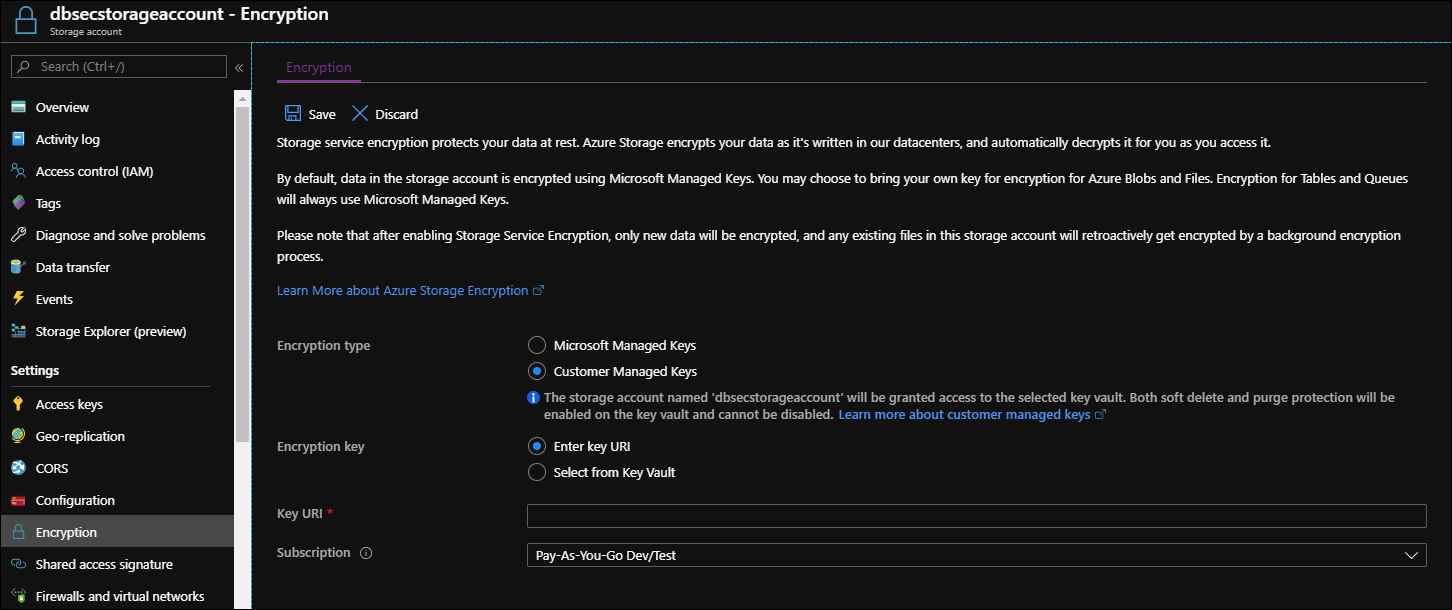Click the Encryption type label
This screenshot has height=610, width=1452.
coord(323,345)
